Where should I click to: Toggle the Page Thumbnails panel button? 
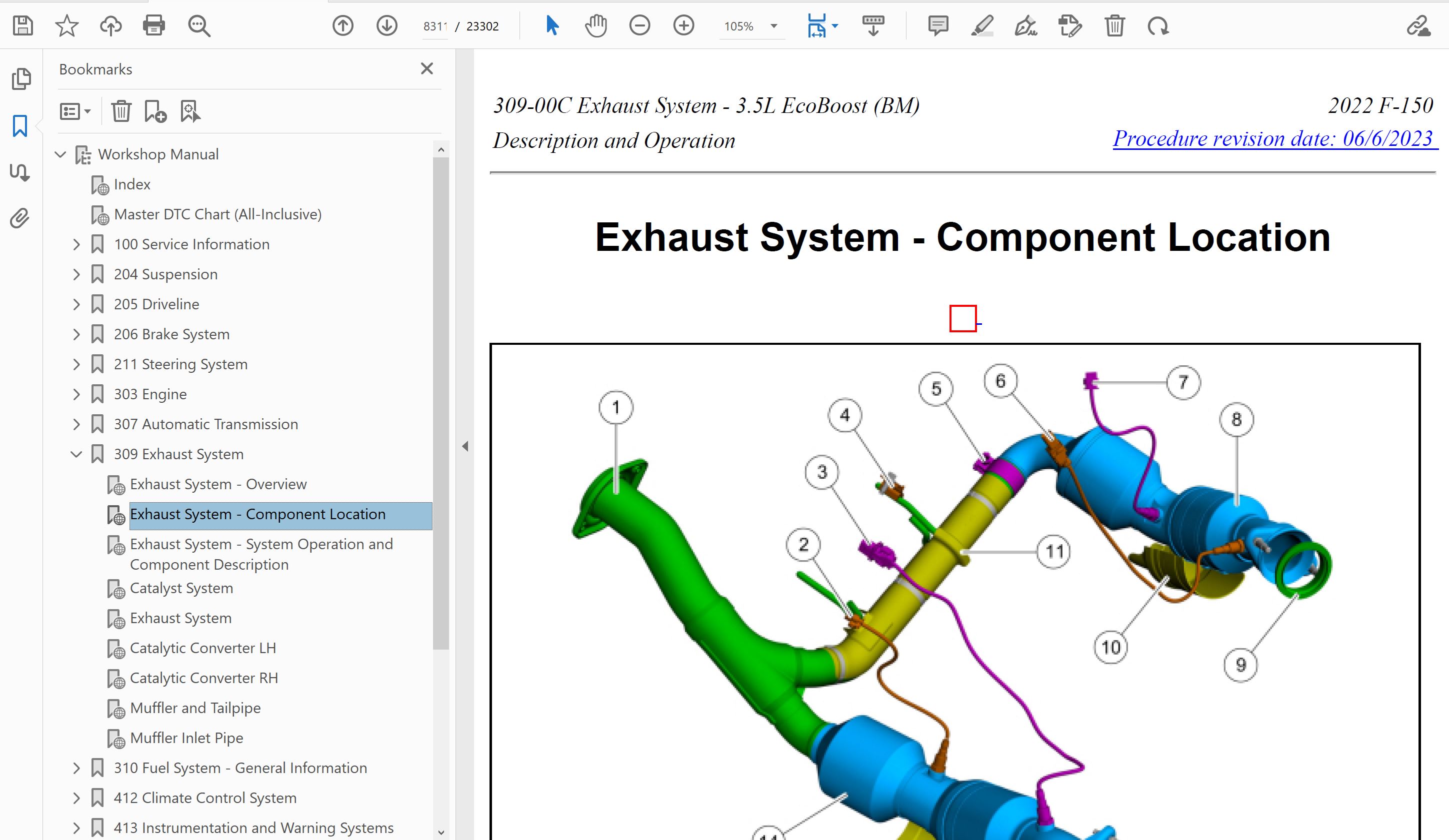(x=21, y=79)
